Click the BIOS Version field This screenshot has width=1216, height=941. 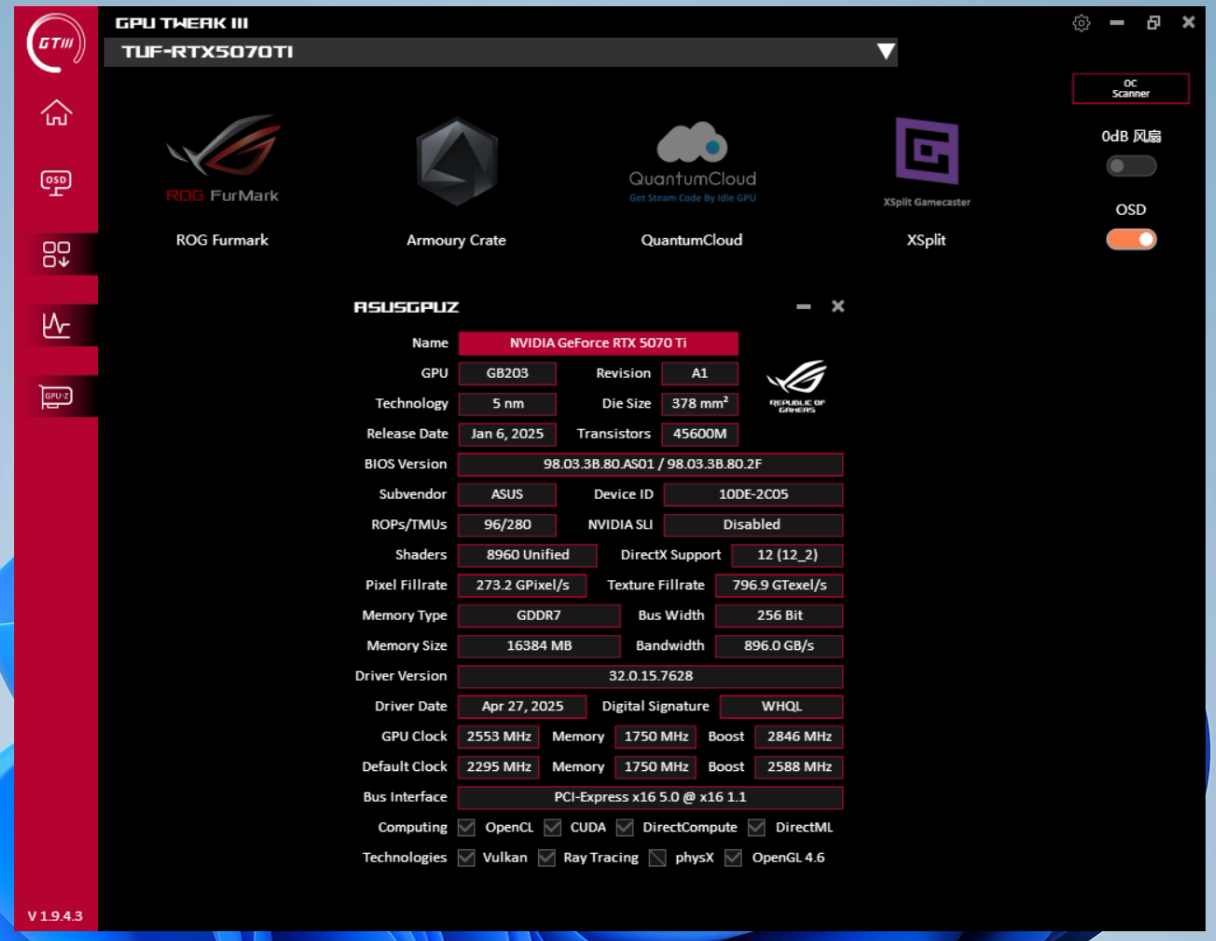(650, 464)
